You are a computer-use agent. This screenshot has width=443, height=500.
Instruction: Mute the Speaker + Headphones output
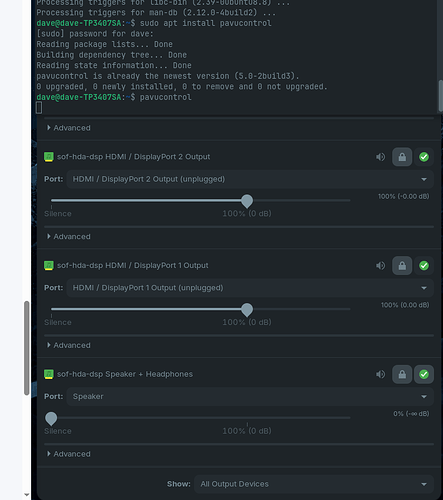click(380, 374)
